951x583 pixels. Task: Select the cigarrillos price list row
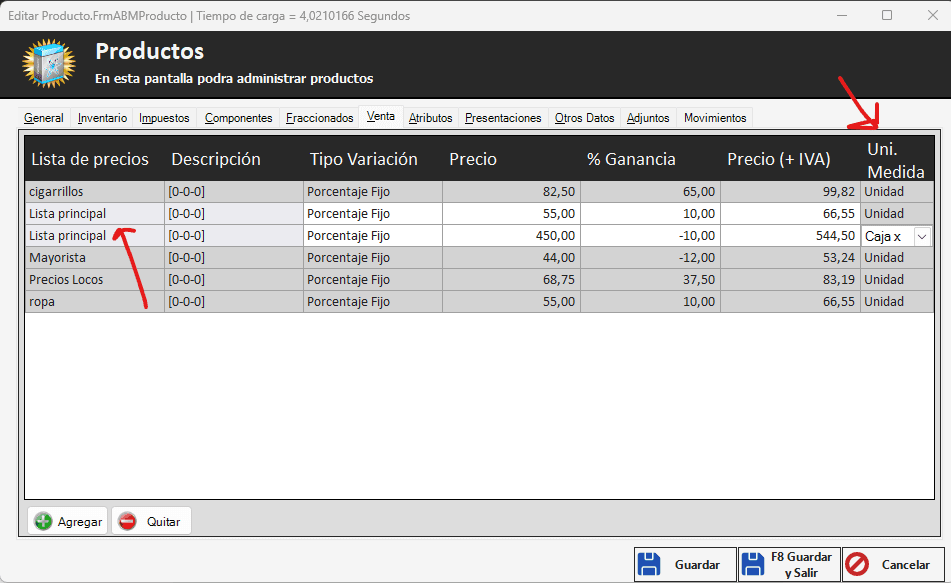pyautogui.click(x=94, y=191)
